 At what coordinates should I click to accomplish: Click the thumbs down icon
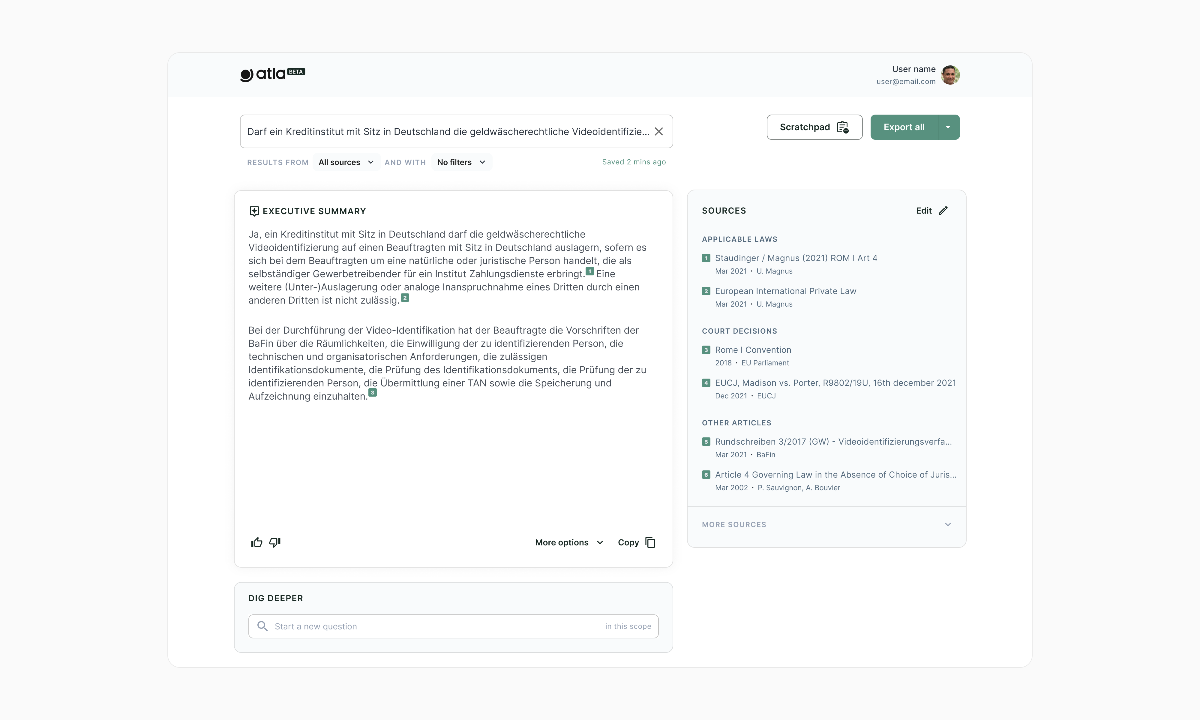pyautogui.click(x=275, y=542)
